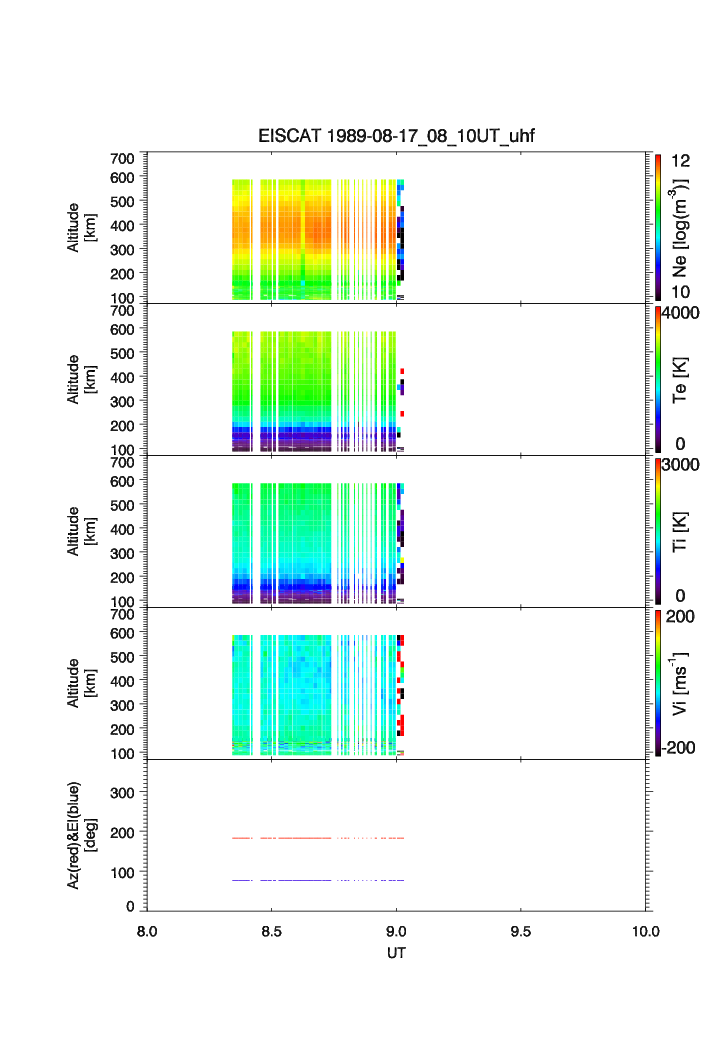
Task: Click the blue elevation line in bottom panel
Action: pos(300,880)
